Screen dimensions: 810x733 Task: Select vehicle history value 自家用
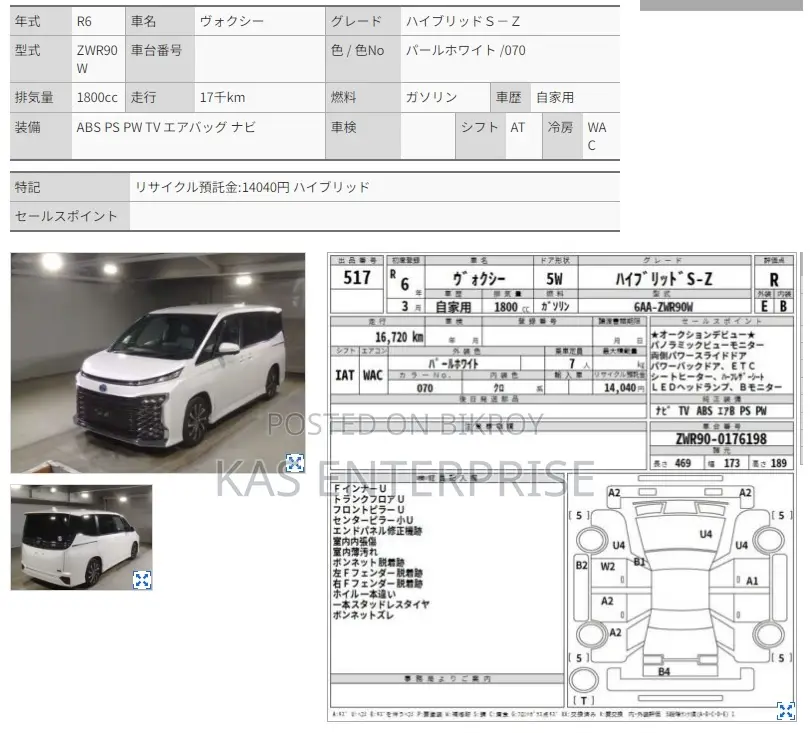tap(555, 97)
